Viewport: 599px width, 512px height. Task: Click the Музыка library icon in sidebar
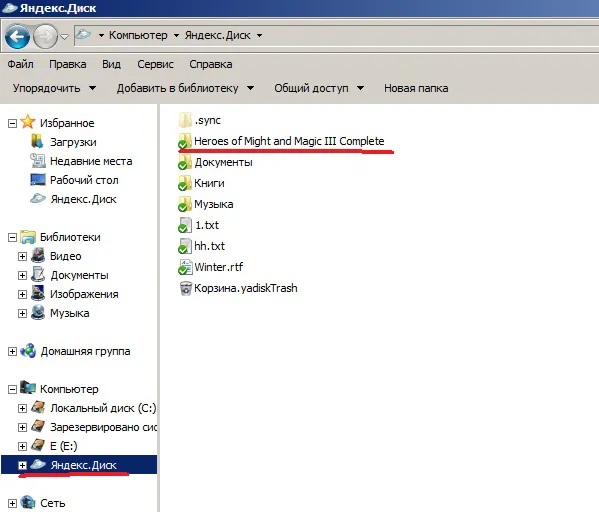pos(38,312)
